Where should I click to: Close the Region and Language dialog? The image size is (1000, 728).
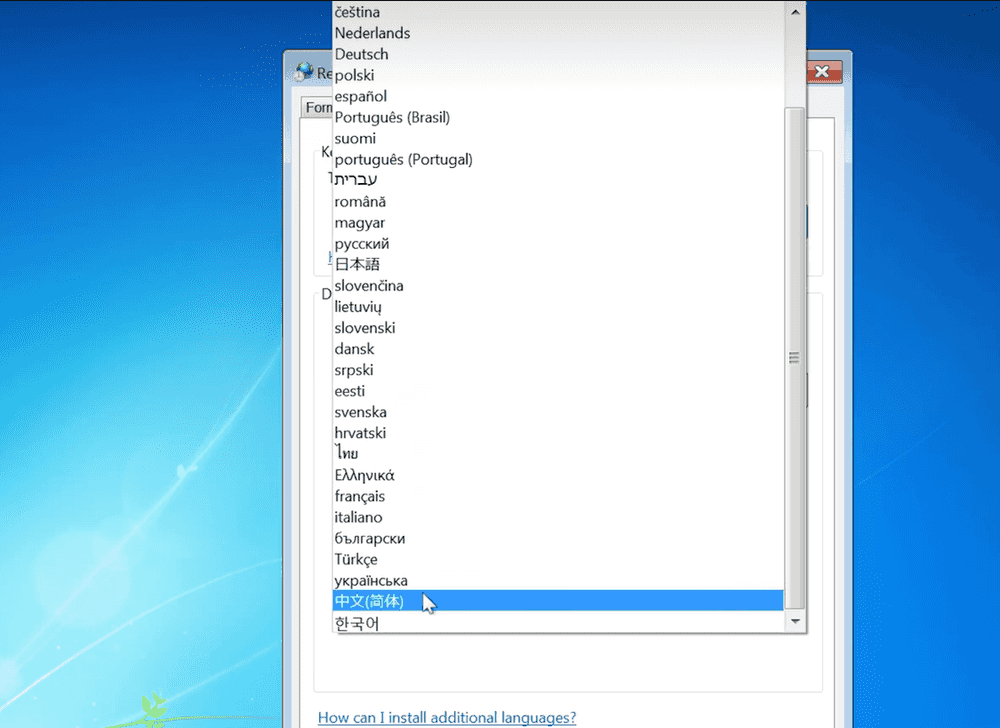point(822,72)
